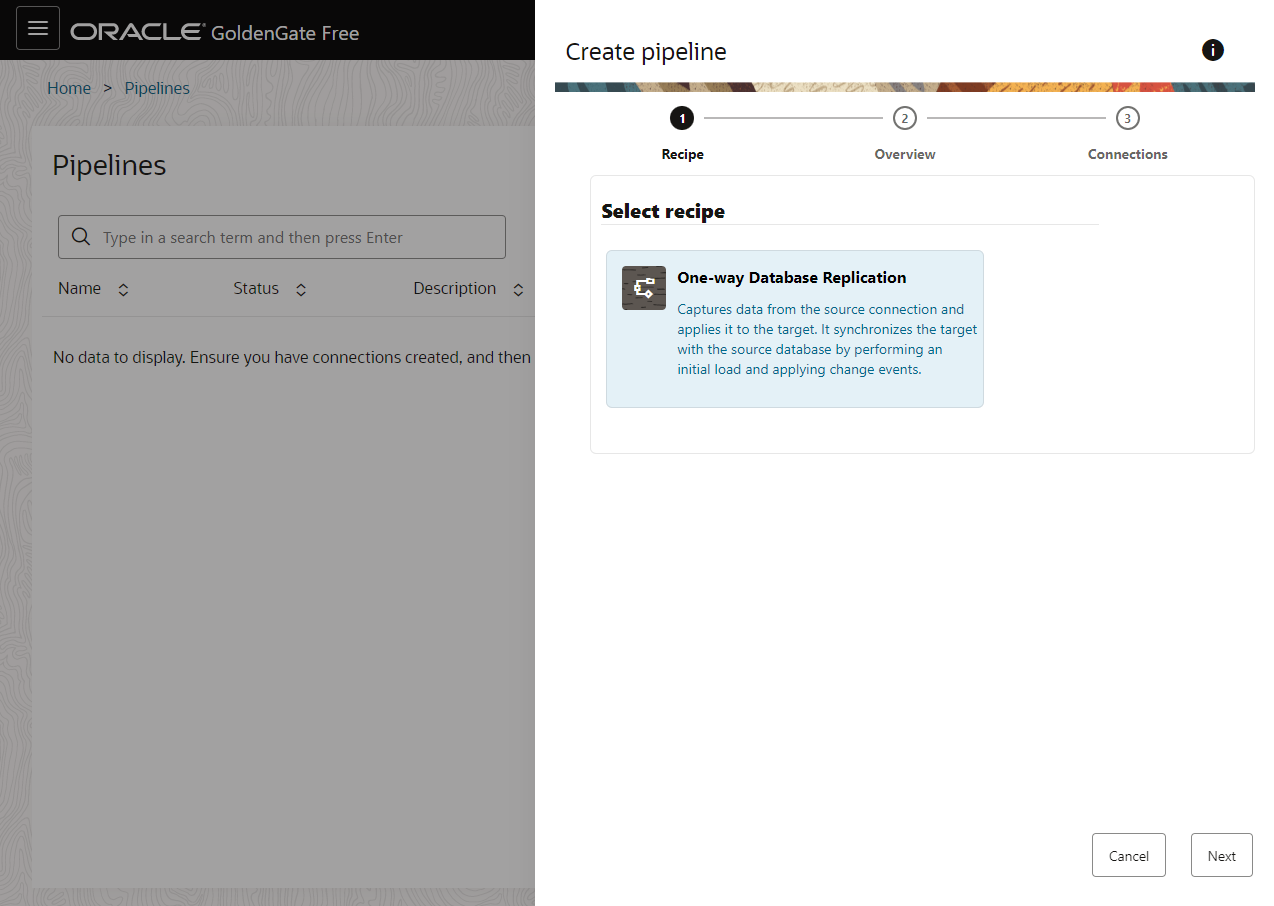Select the One-way Database Replication title
Screen dimensions: 1274x906
[x=791, y=277]
